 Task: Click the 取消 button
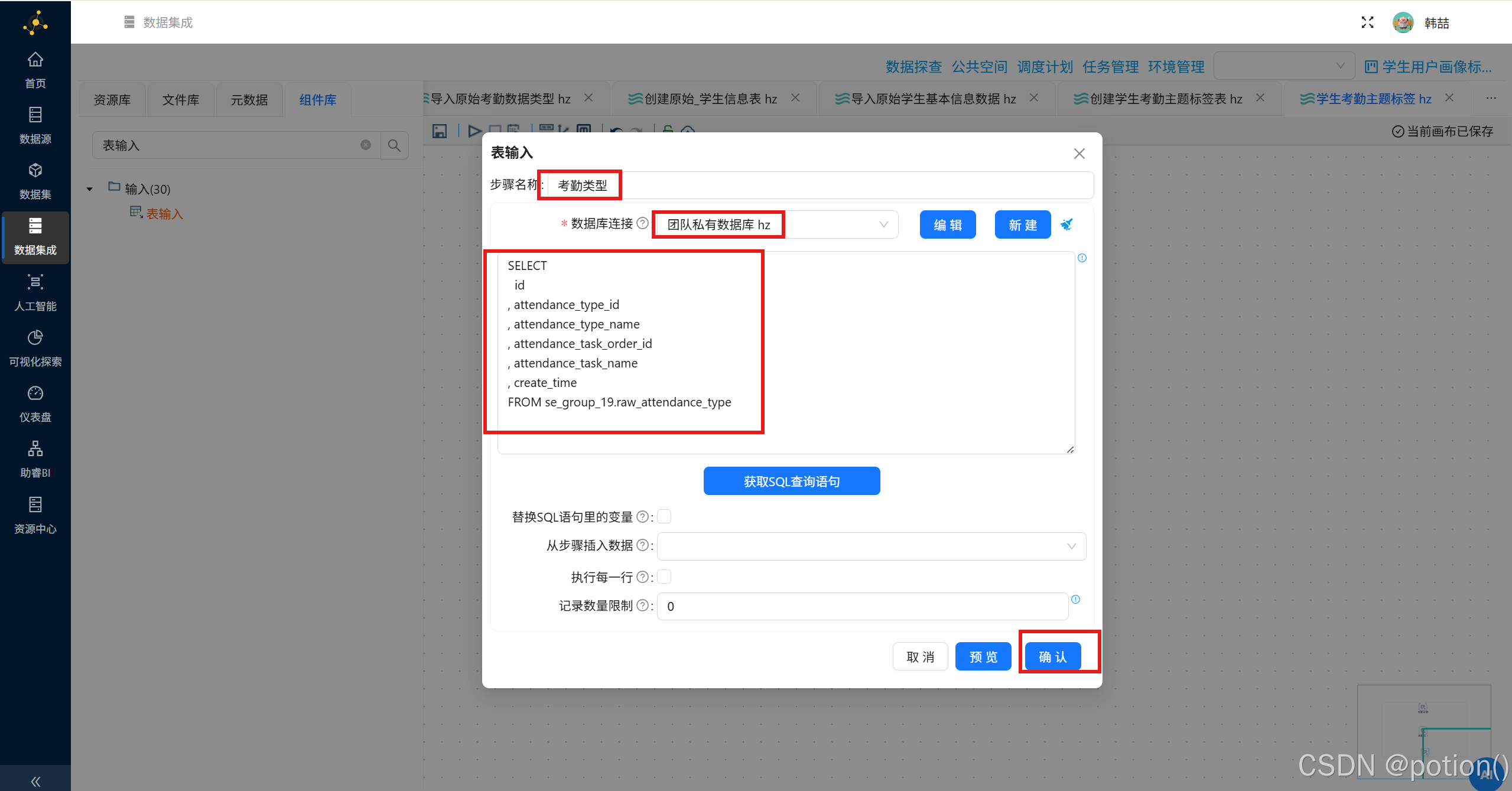click(921, 656)
